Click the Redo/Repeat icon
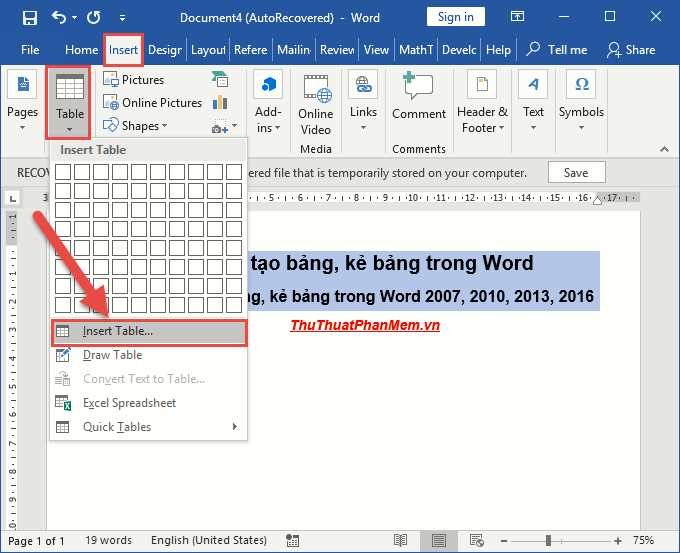The width and height of the screenshot is (680, 553). tap(94, 17)
